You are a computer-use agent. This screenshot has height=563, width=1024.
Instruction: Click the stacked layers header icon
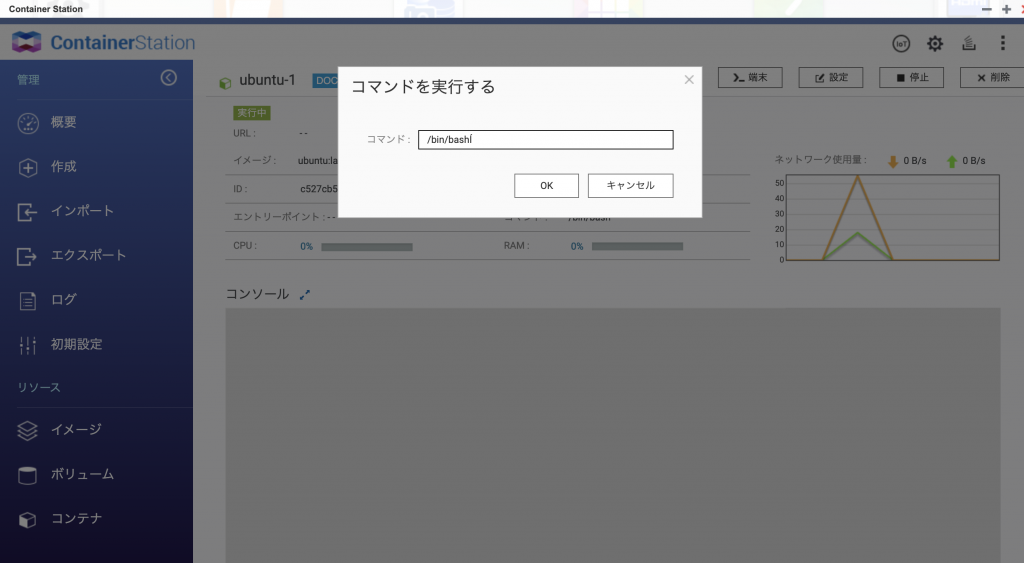pos(969,44)
